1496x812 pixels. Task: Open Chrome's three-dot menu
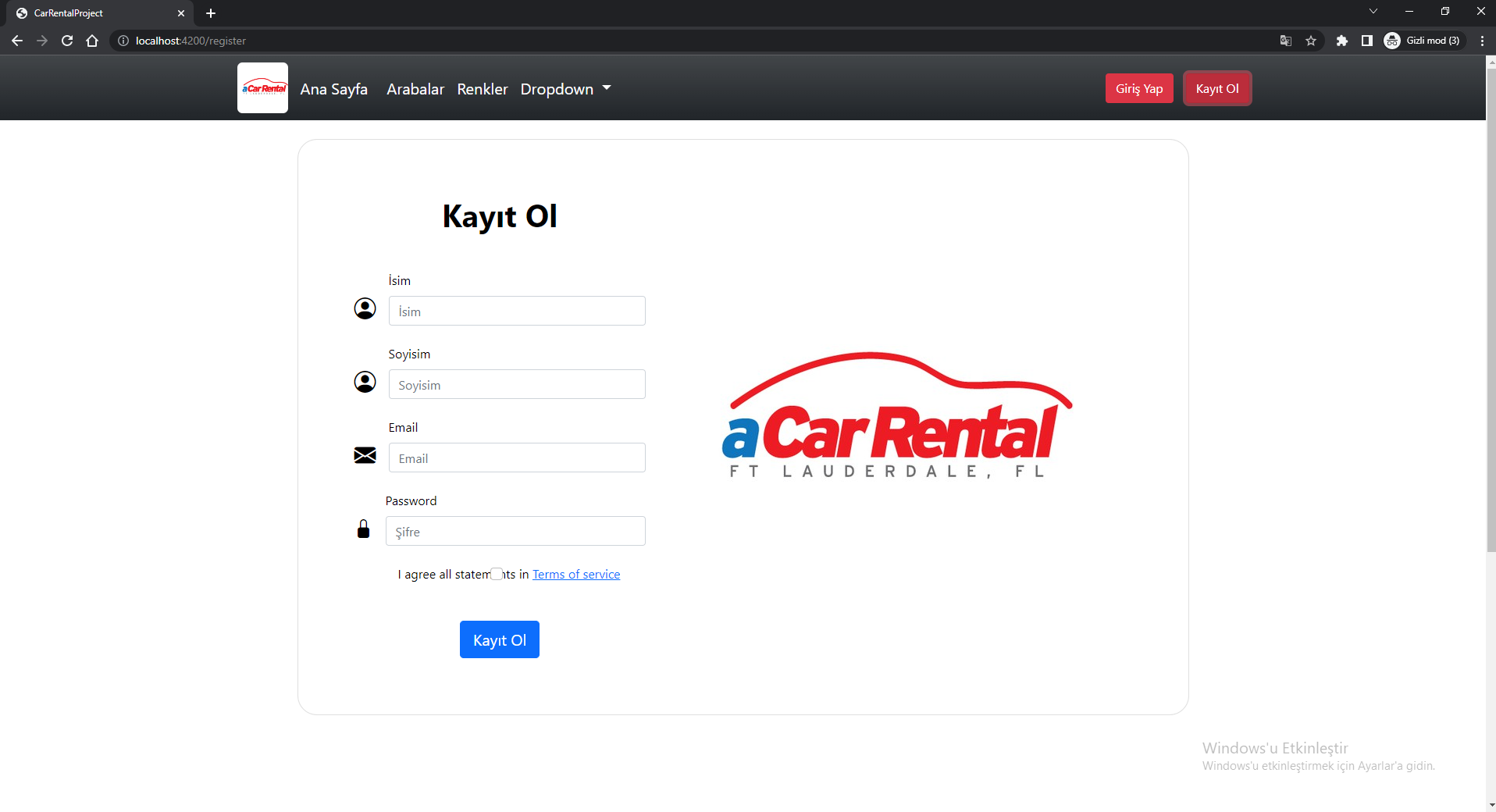tap(1482, 41)
